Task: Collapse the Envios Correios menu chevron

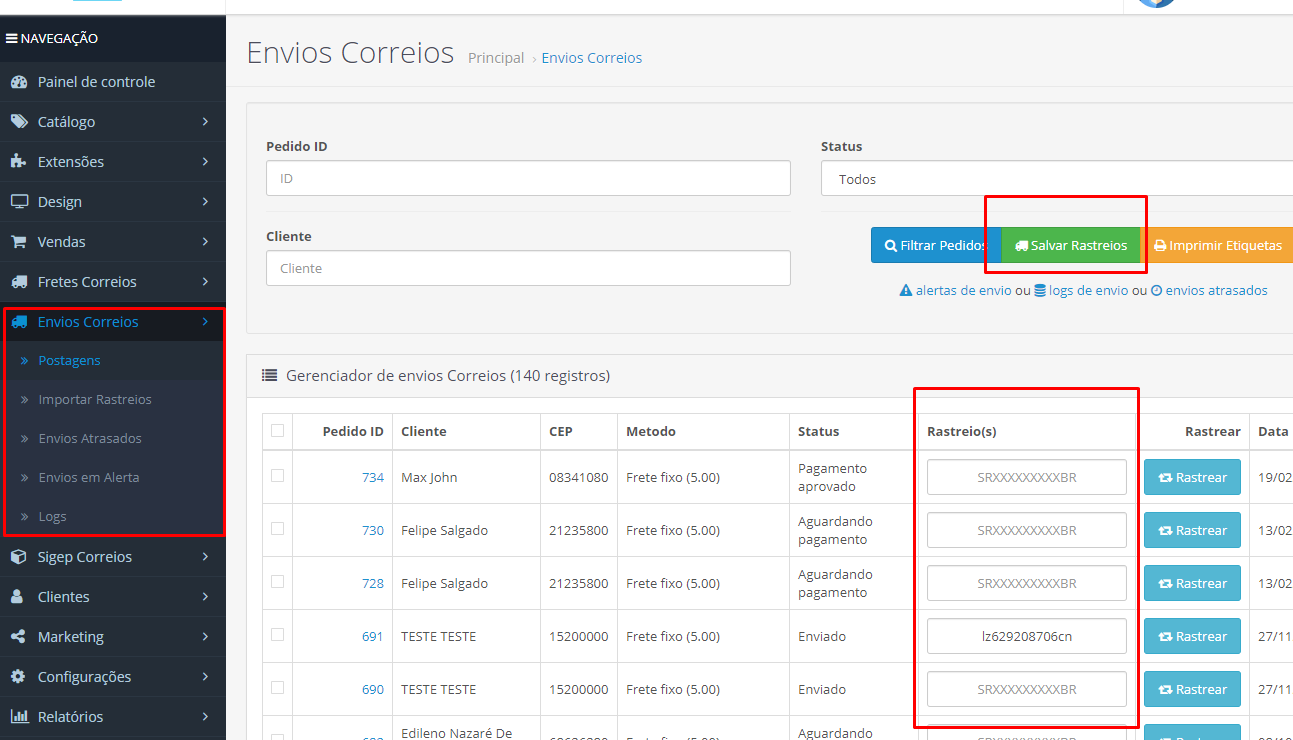Action: point(205,322)
